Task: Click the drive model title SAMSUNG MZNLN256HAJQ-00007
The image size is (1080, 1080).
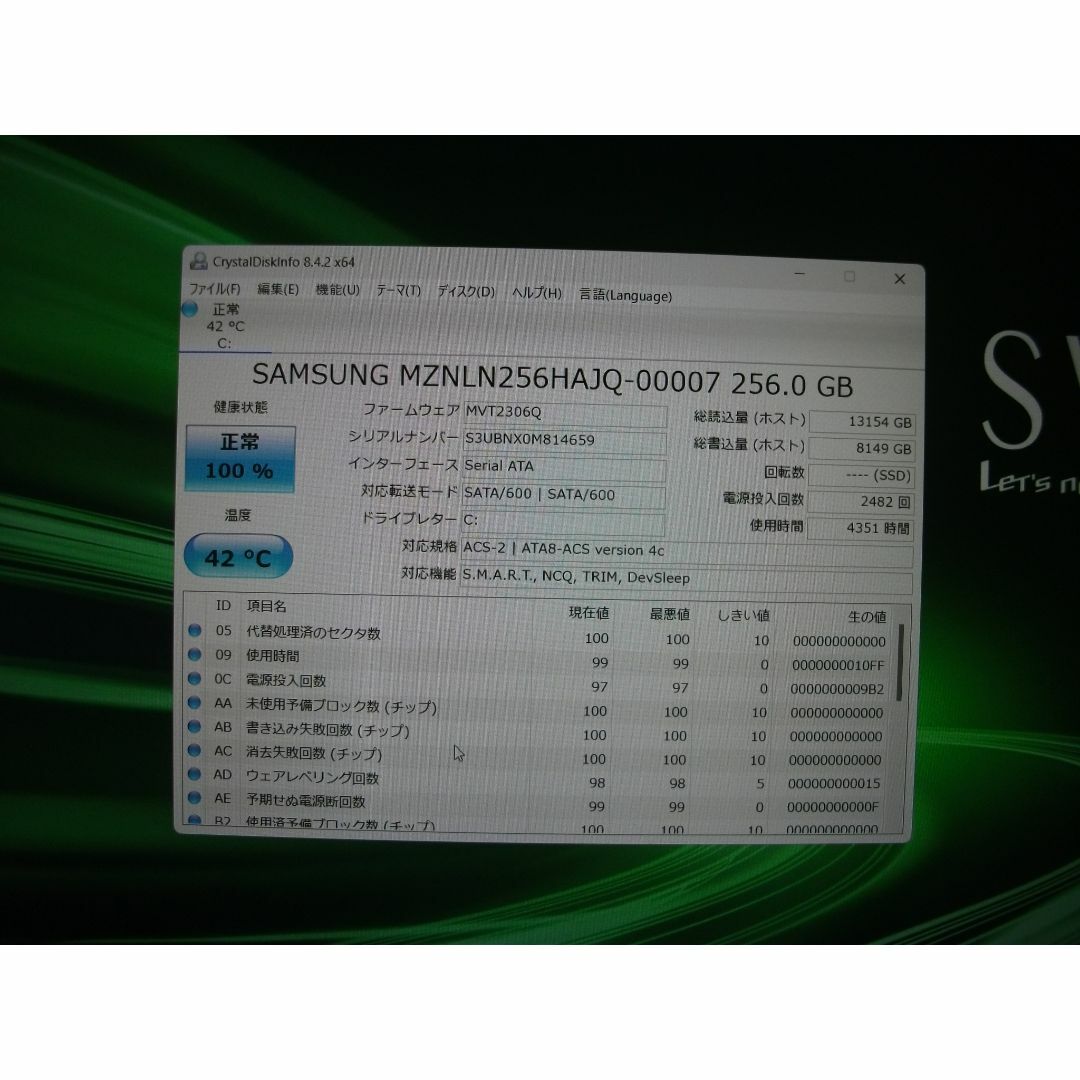Action: [486, 378]
